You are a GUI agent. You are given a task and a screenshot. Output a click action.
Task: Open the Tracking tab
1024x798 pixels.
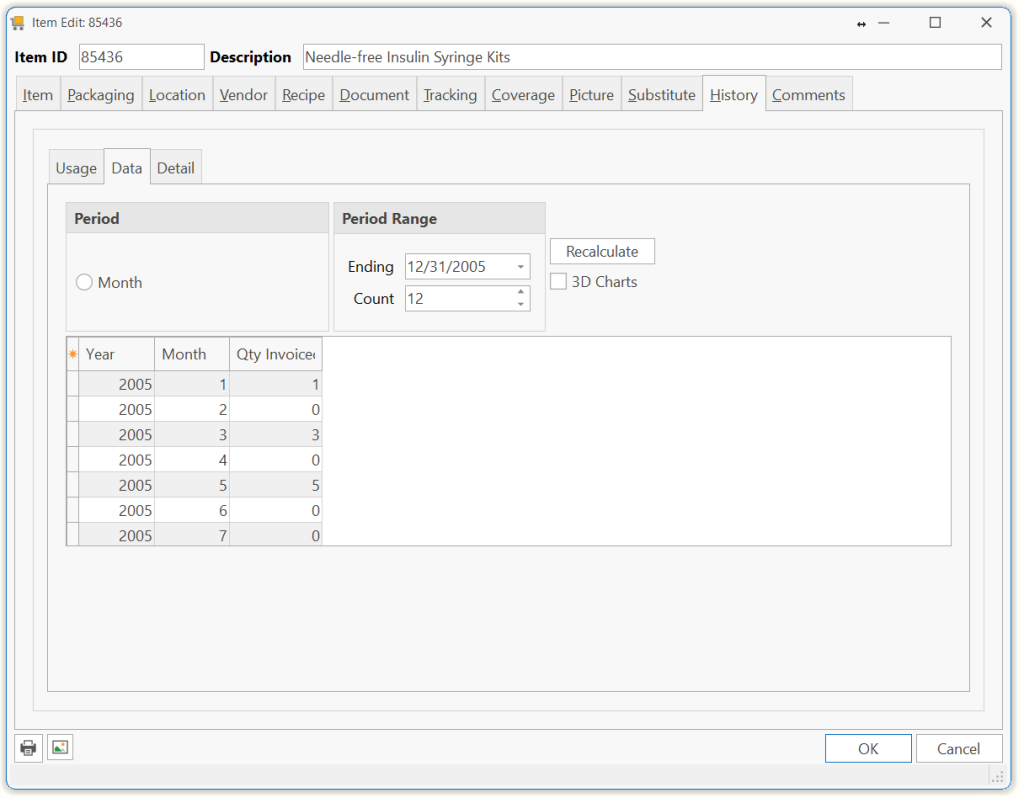click(x=450, y=95)
